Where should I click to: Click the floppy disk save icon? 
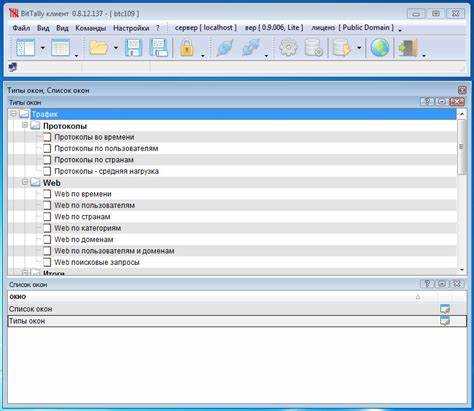134,48
